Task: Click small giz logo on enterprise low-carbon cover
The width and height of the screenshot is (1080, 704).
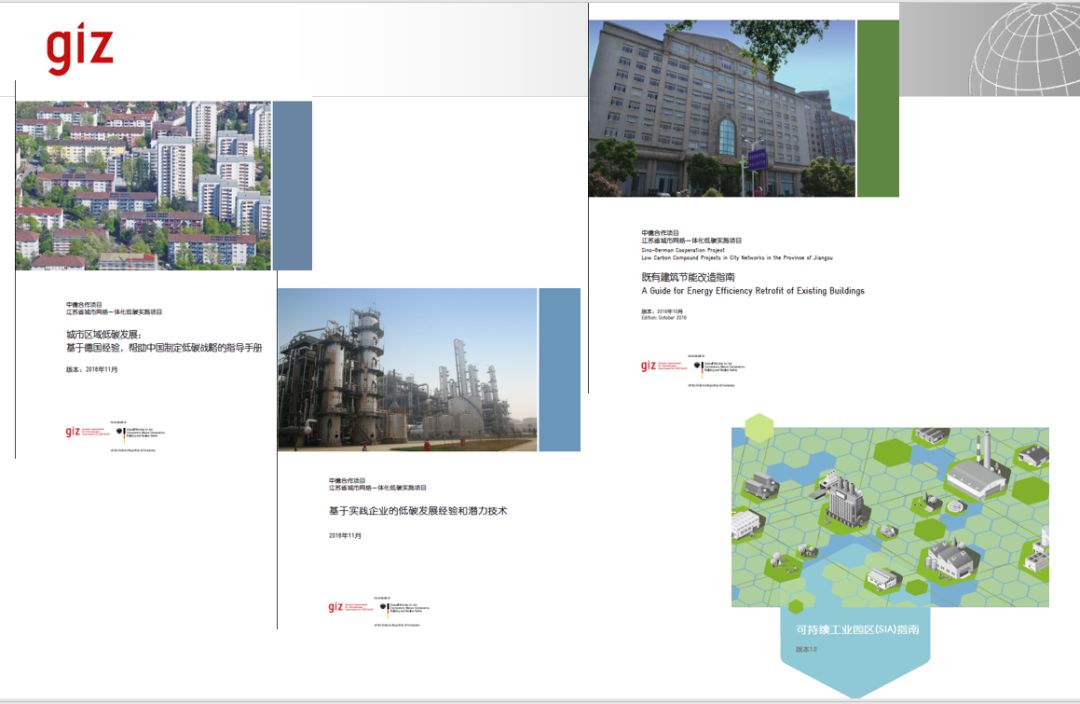Action: pyautogui.click(x=336, y=607)
